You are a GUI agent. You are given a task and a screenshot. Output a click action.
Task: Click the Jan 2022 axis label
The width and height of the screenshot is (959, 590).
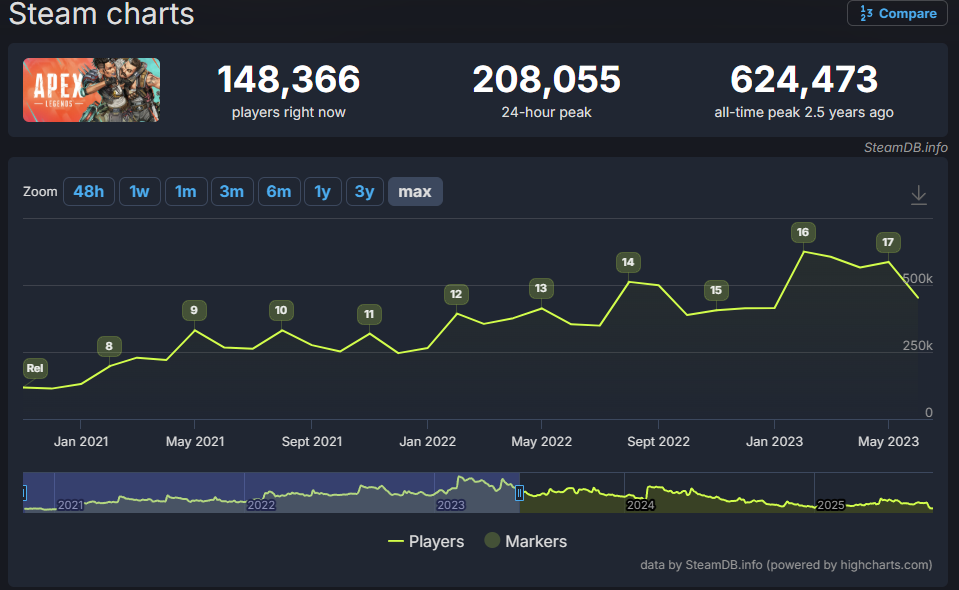click(428, 441)
